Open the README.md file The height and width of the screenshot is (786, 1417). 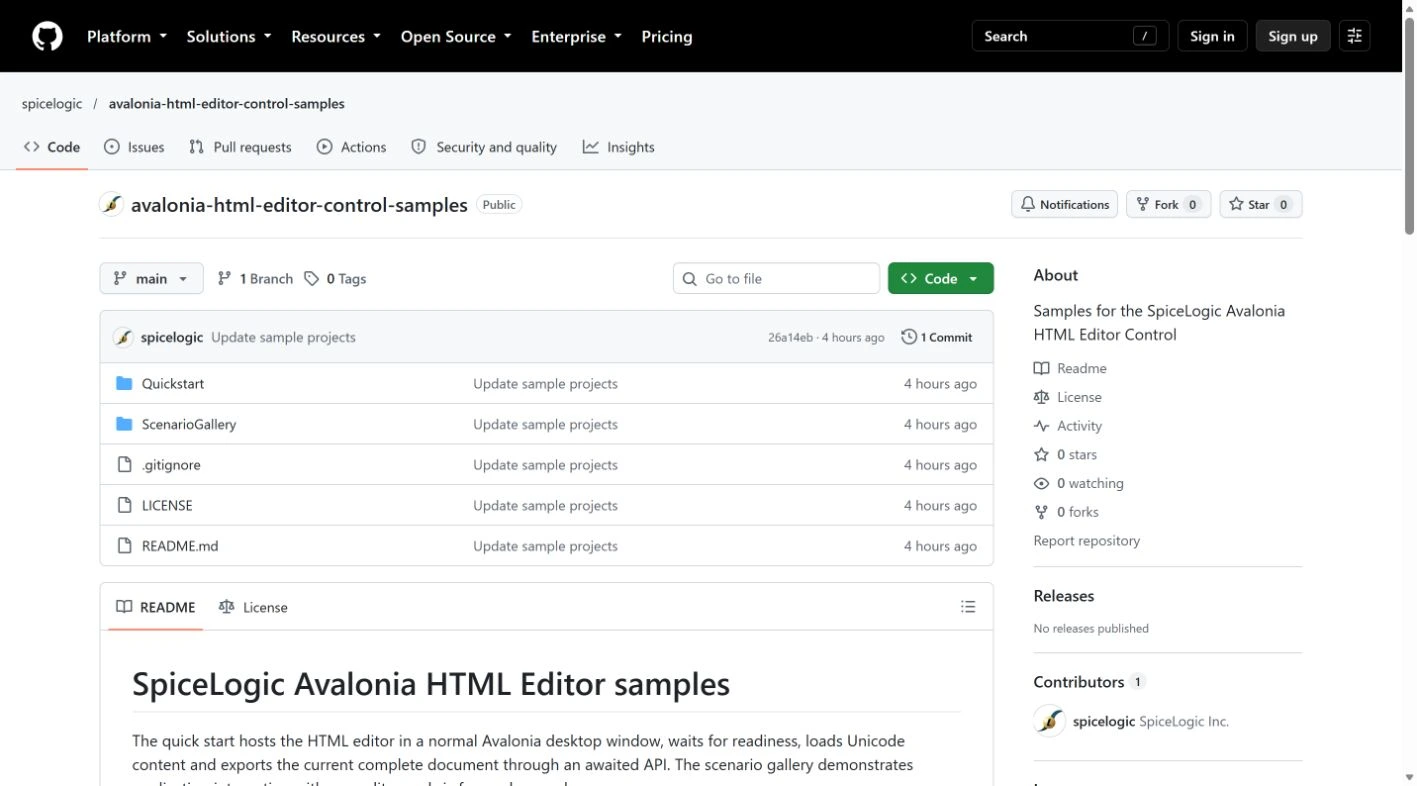point(180,546)
